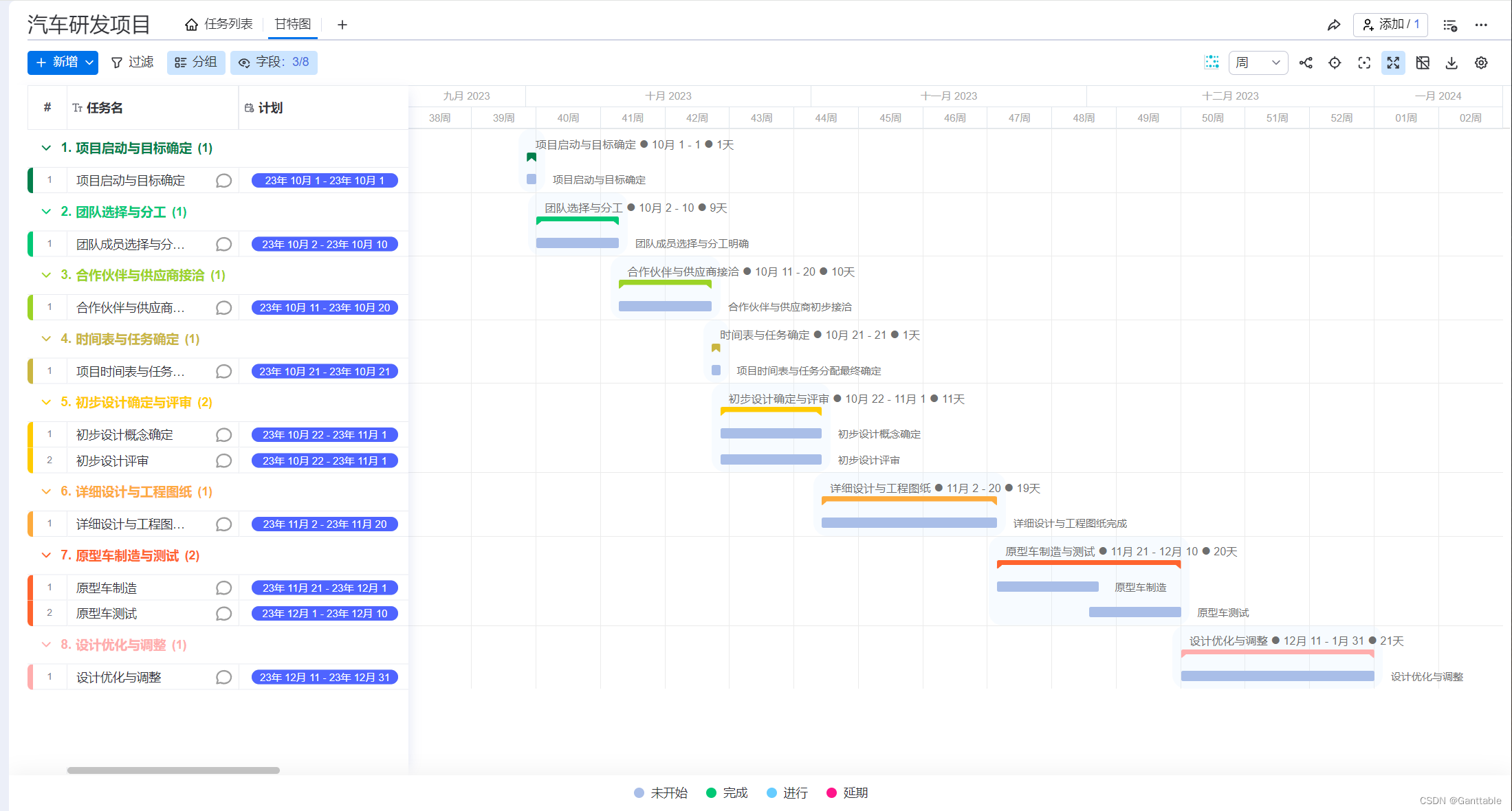Click the 详细设计与工程图纸完成 Gantt bar
The width and height of the screenshot is (1512, 811).
tap(908, 523)
